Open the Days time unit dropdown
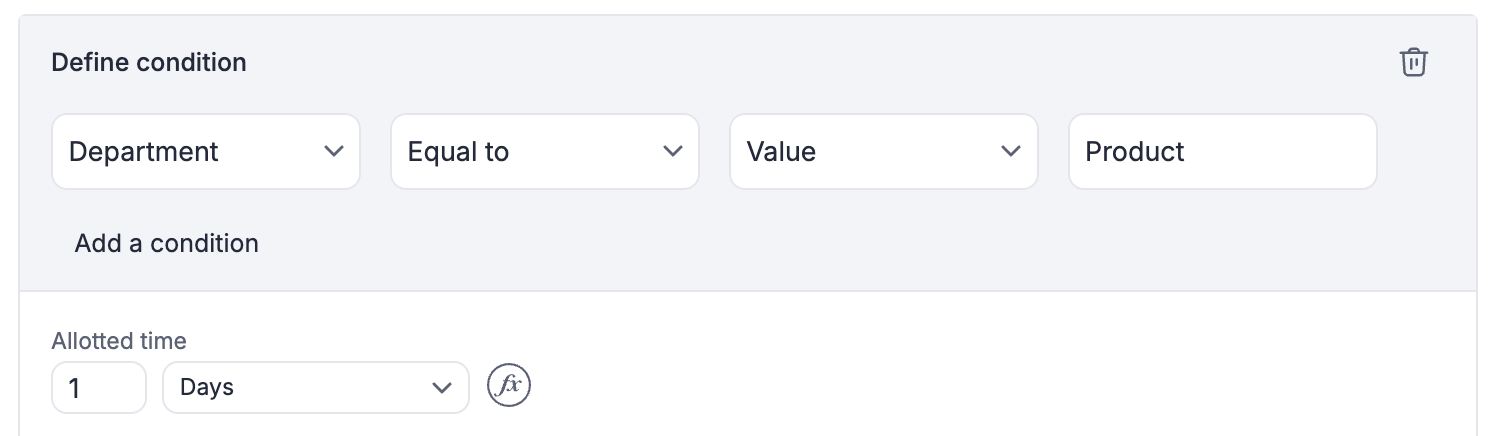Screen dimensions: 1496x436 tap(315, 387)
